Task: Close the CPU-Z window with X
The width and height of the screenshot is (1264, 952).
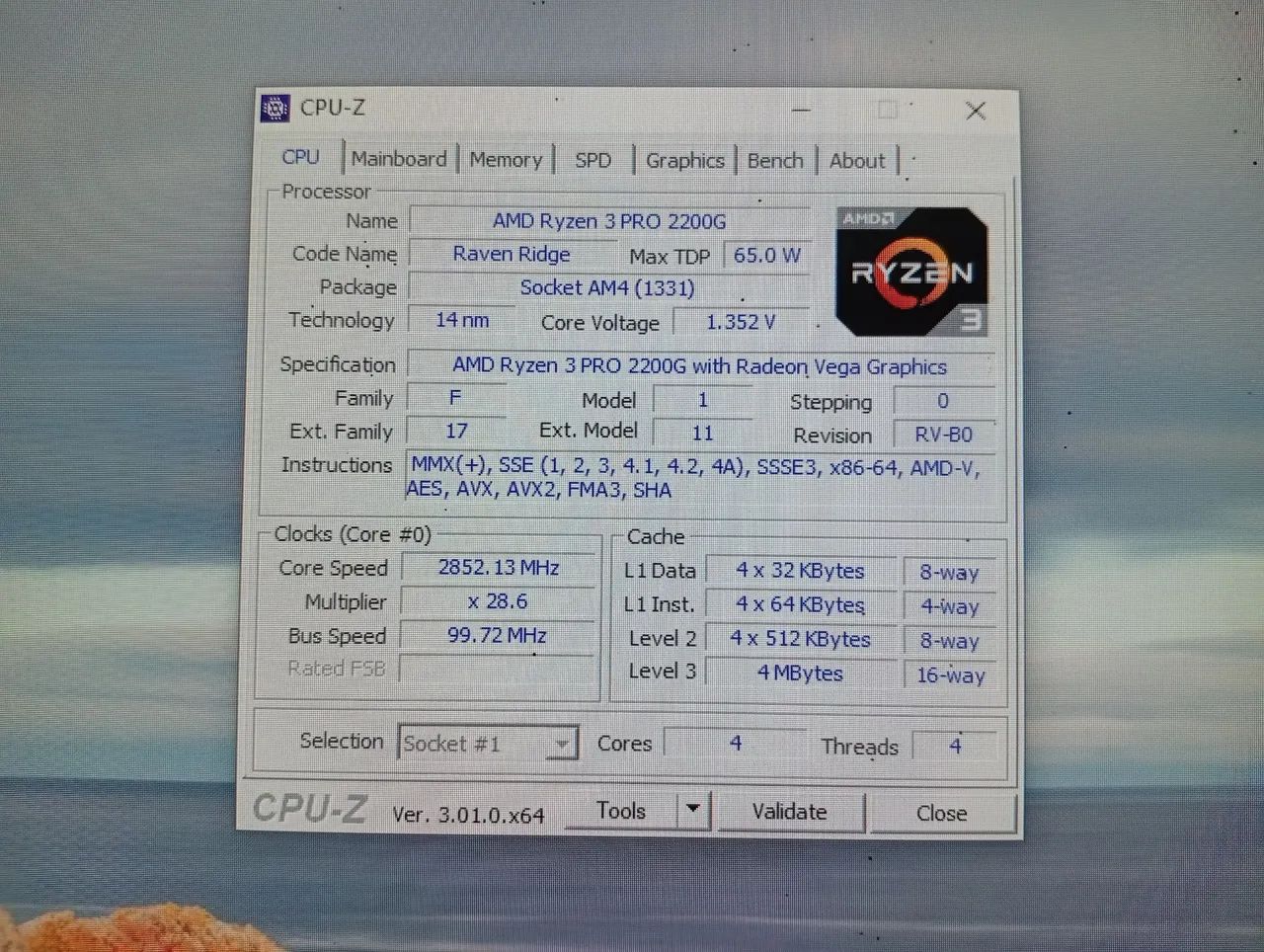Action: click(976, 111)
